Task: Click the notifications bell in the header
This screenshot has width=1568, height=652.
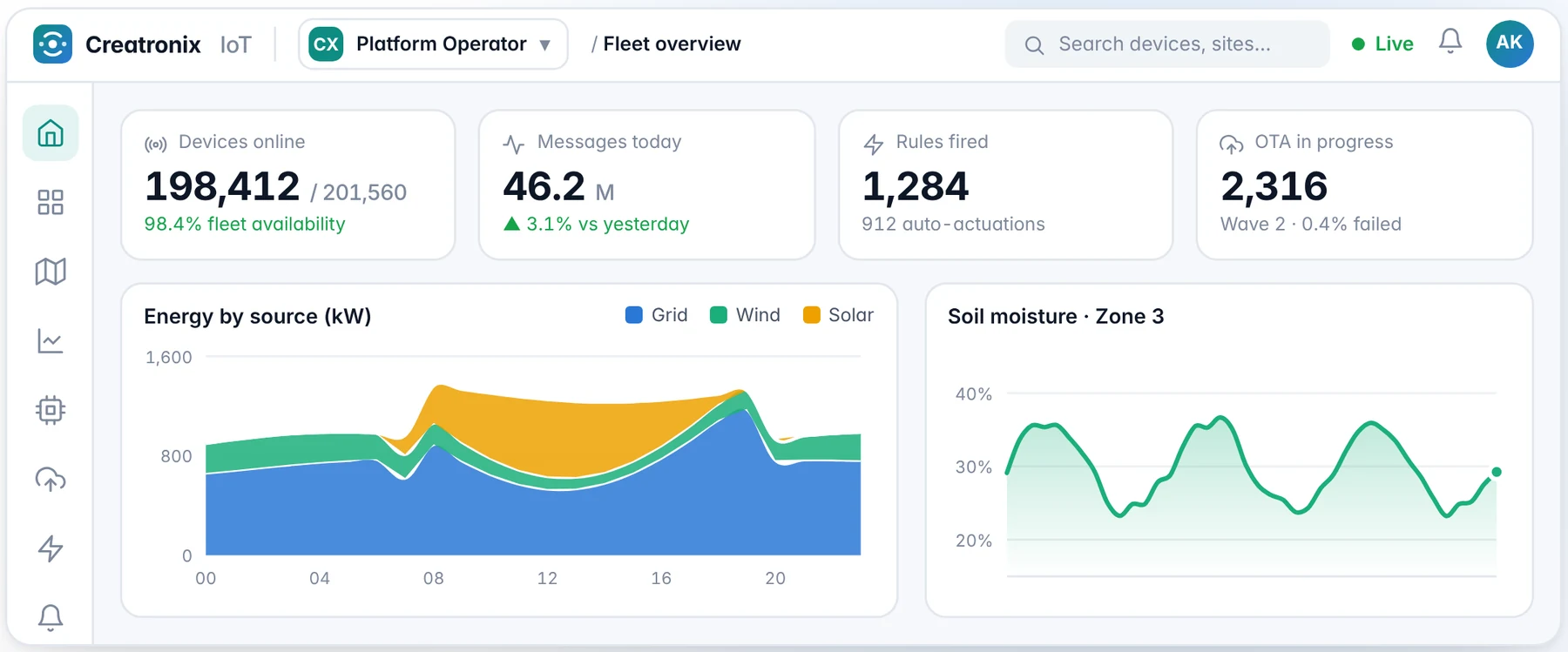Action: click(x=1450, y=42)
